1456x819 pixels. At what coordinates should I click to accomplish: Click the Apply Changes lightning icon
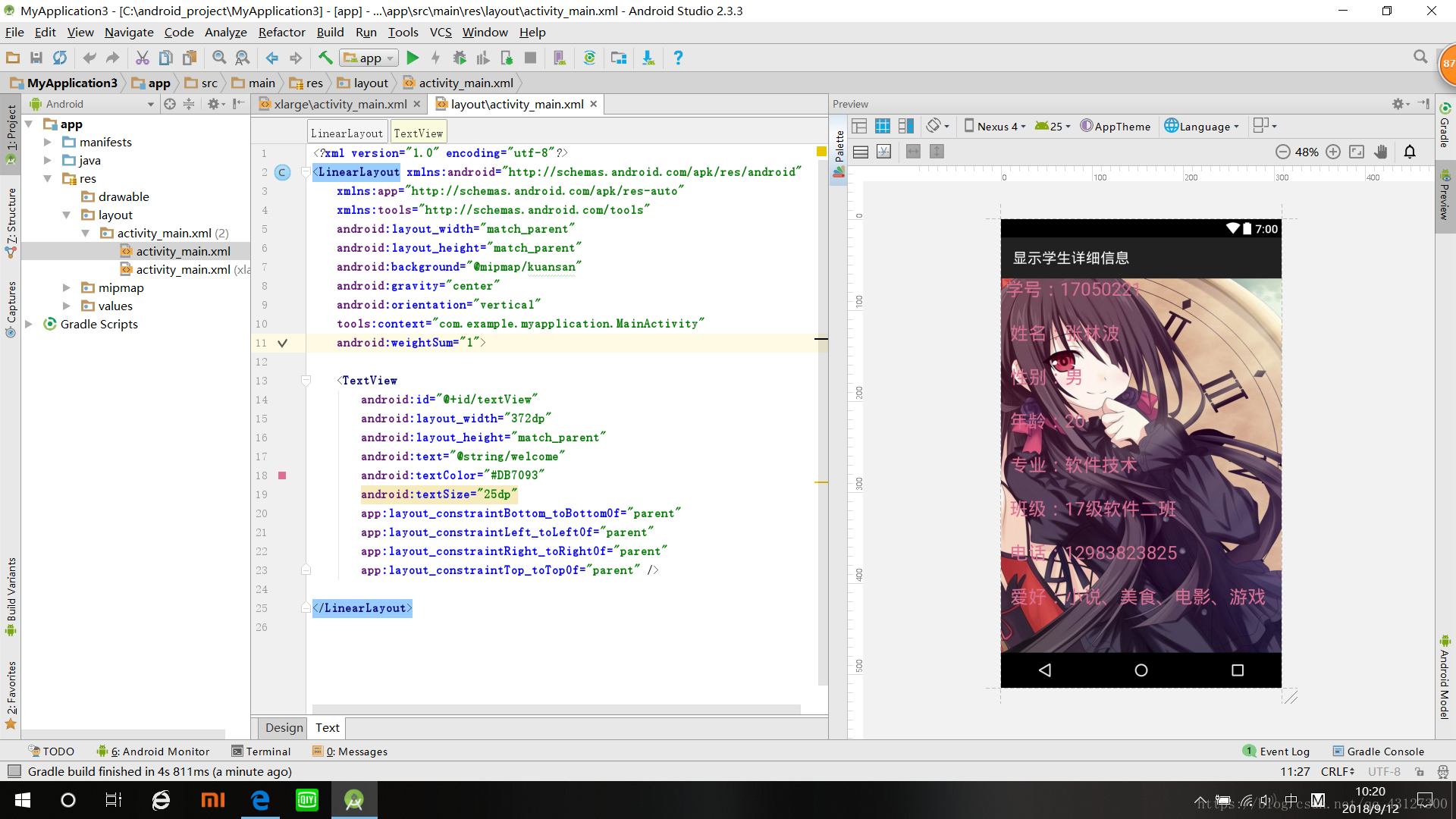tap(436, 58)
